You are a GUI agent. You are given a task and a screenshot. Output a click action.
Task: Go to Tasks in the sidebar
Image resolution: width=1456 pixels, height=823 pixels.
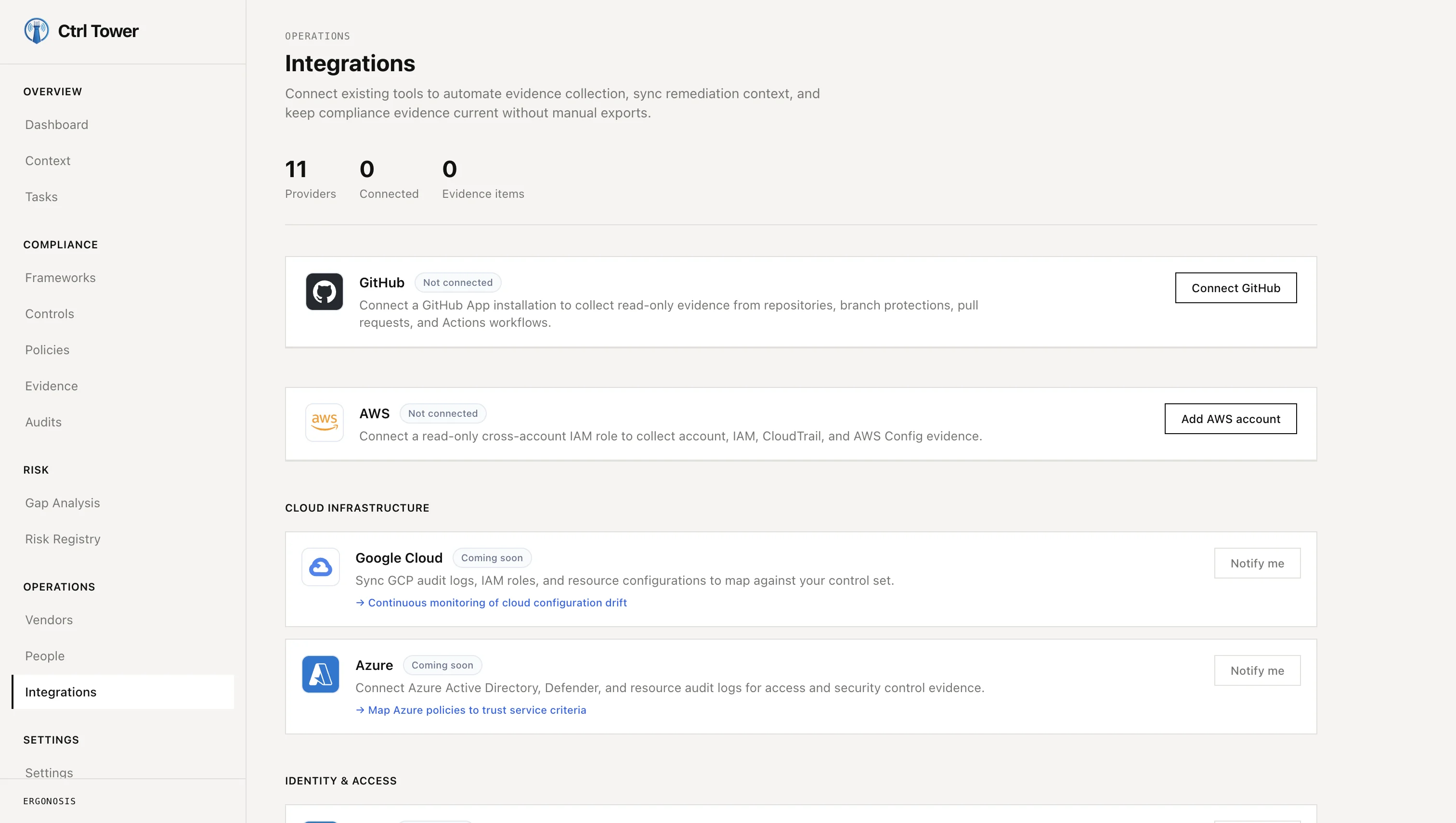41,197
